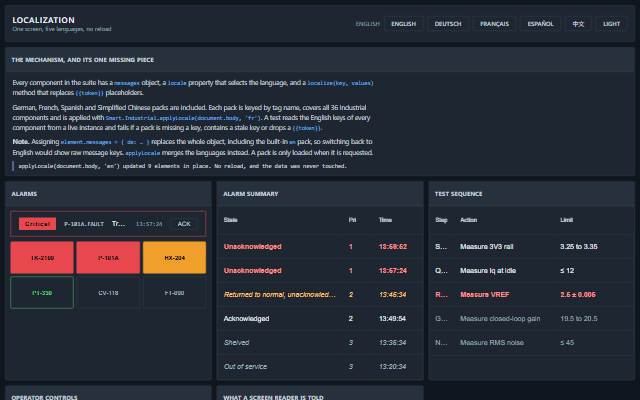Select the Acknowledged alarm summary row
Viewport: 640px width, 400px height.
(320, 319)
